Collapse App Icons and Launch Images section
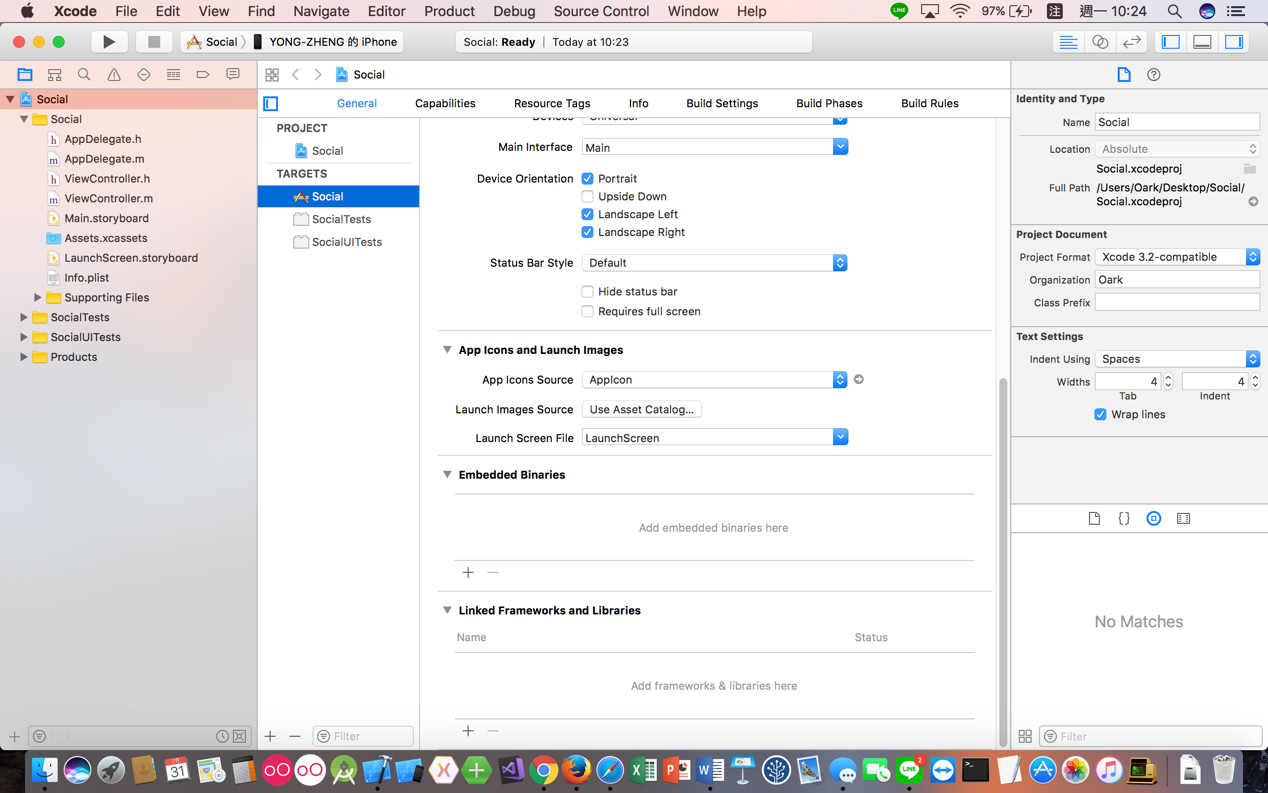 (447, 350)
